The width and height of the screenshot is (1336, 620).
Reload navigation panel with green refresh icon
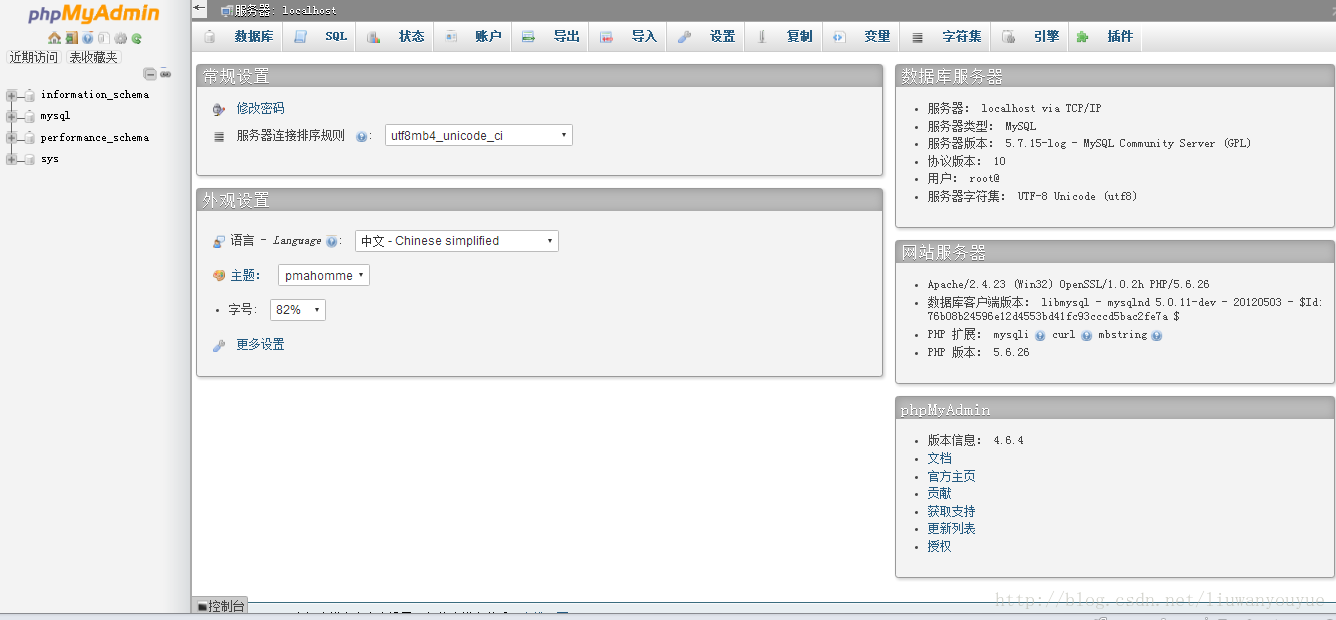tap(136, 38)
